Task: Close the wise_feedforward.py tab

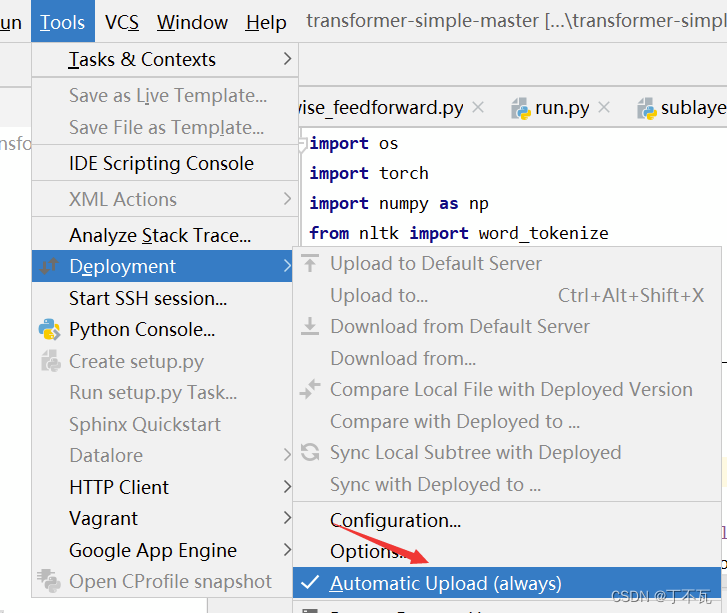Action: [478, 107]
